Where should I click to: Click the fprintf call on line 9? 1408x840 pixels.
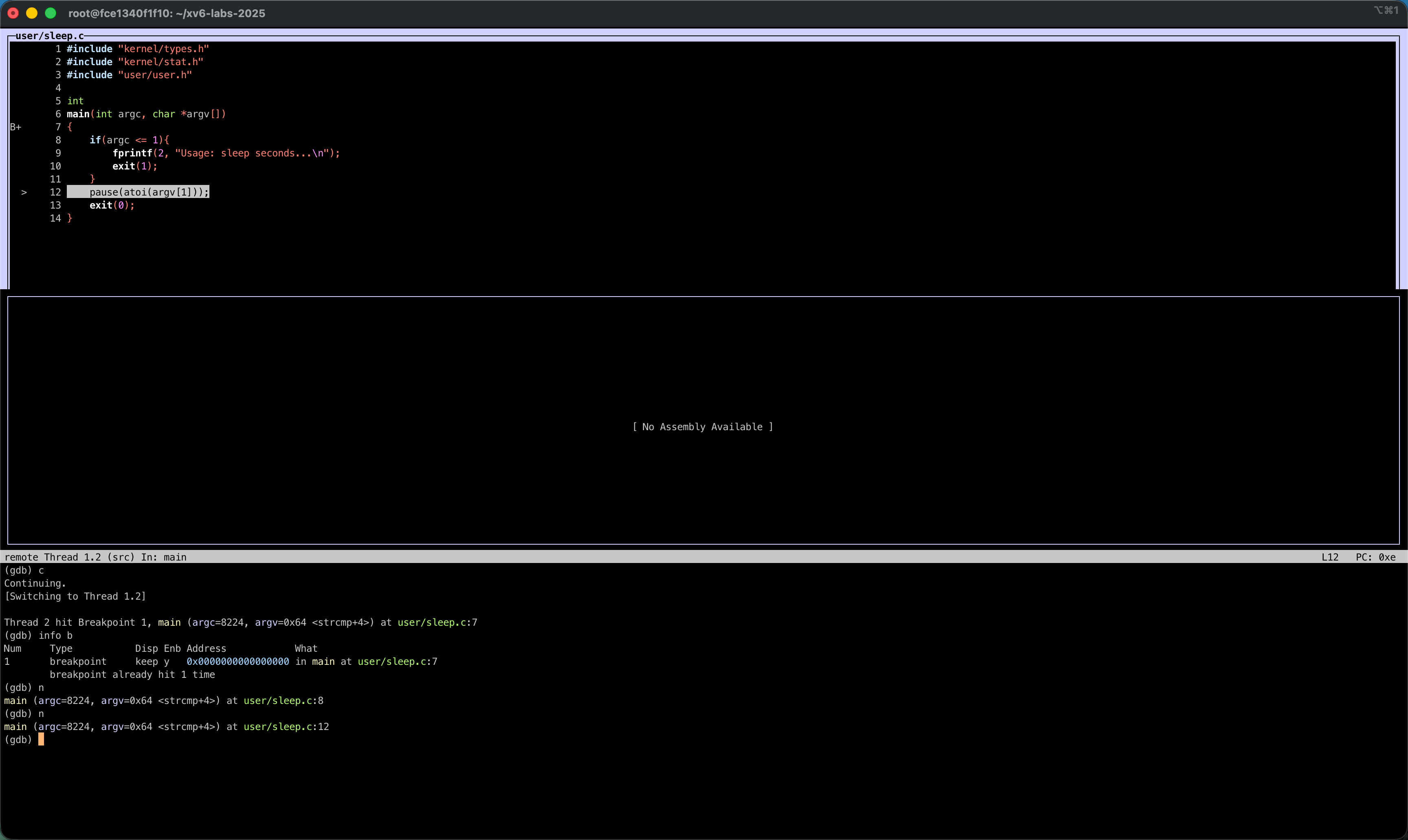click(132, 154)
